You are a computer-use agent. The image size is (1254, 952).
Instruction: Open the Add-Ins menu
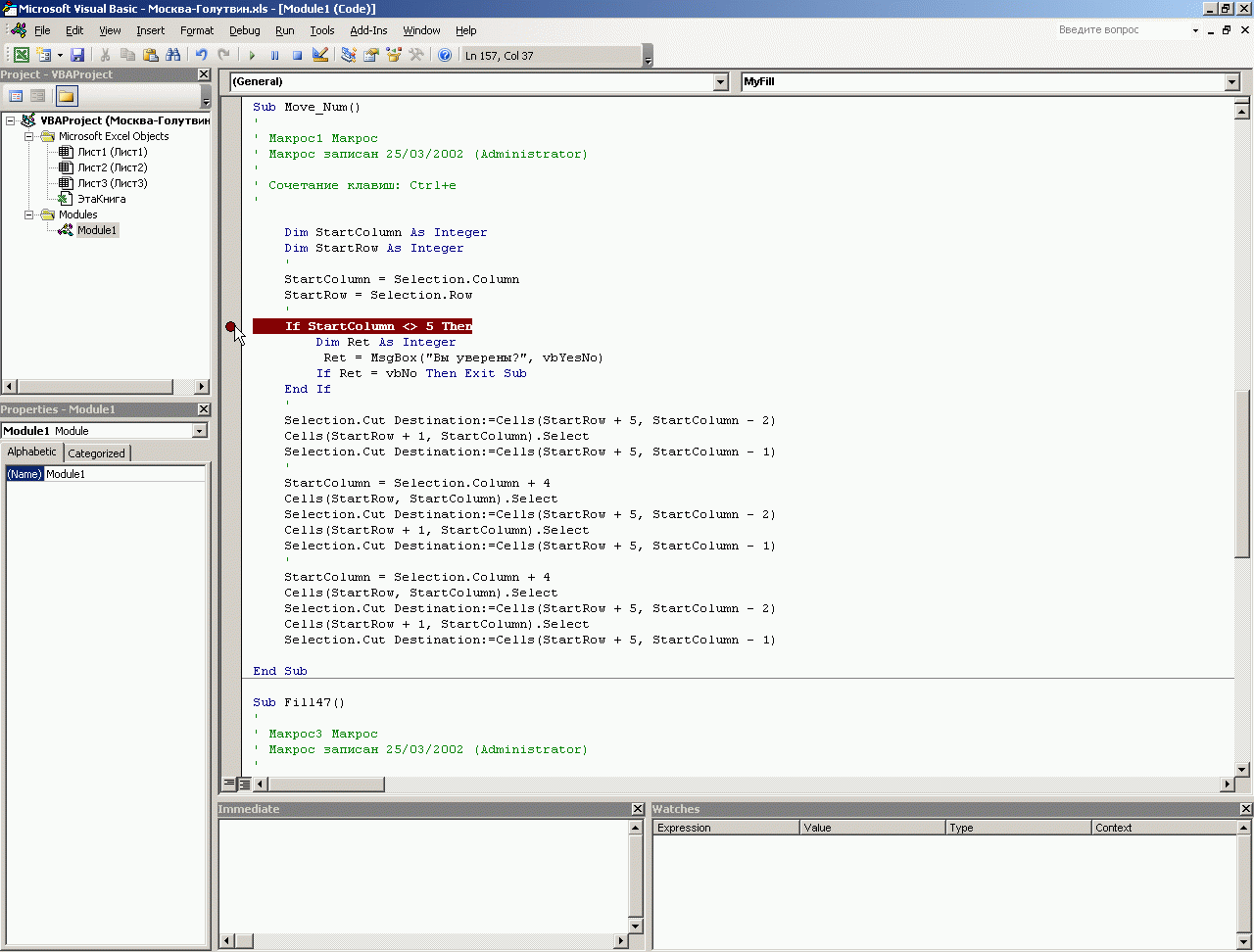point(368,30)
